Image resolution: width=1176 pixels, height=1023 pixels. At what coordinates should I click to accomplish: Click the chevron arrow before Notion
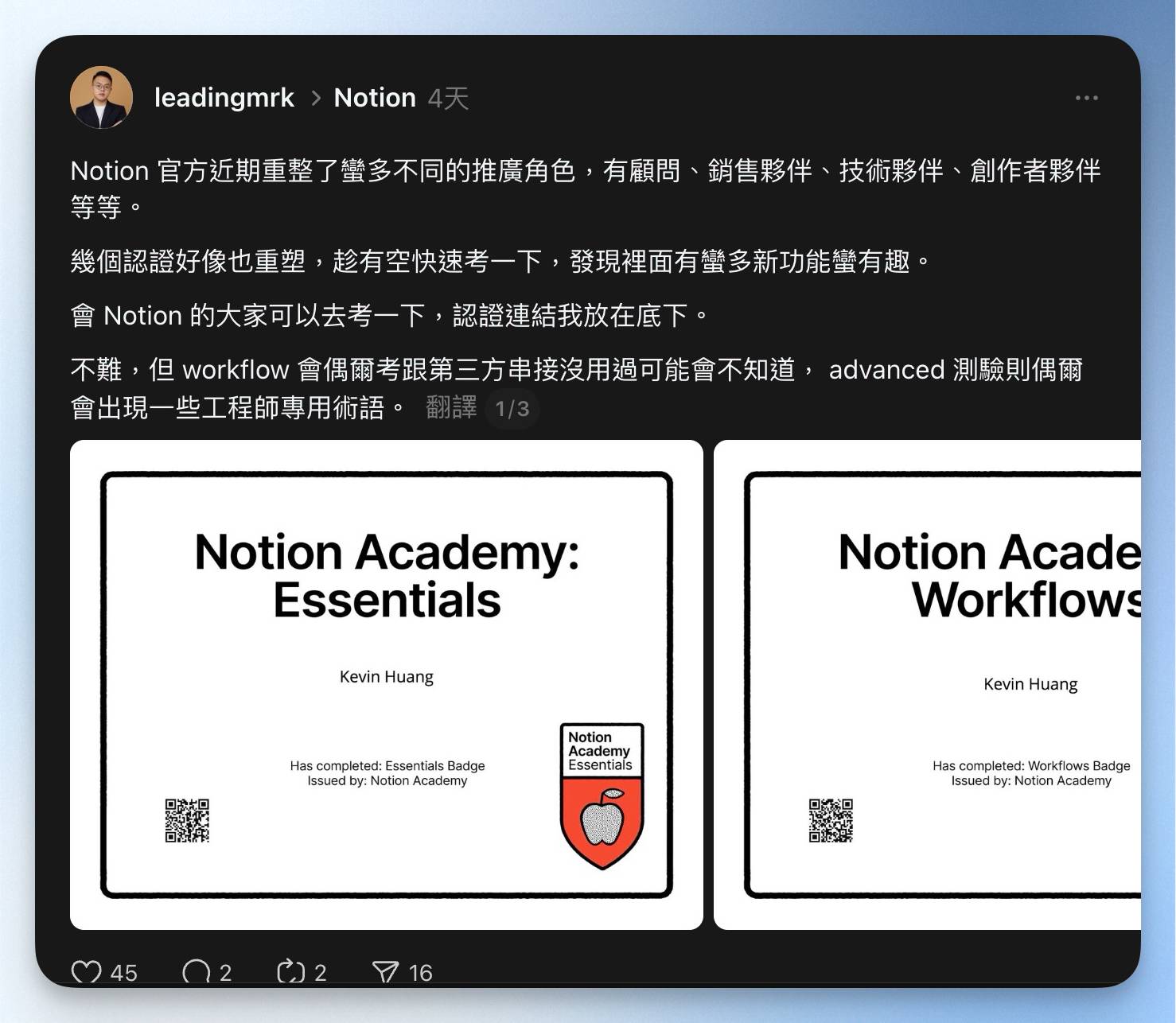tap(316, 98)
